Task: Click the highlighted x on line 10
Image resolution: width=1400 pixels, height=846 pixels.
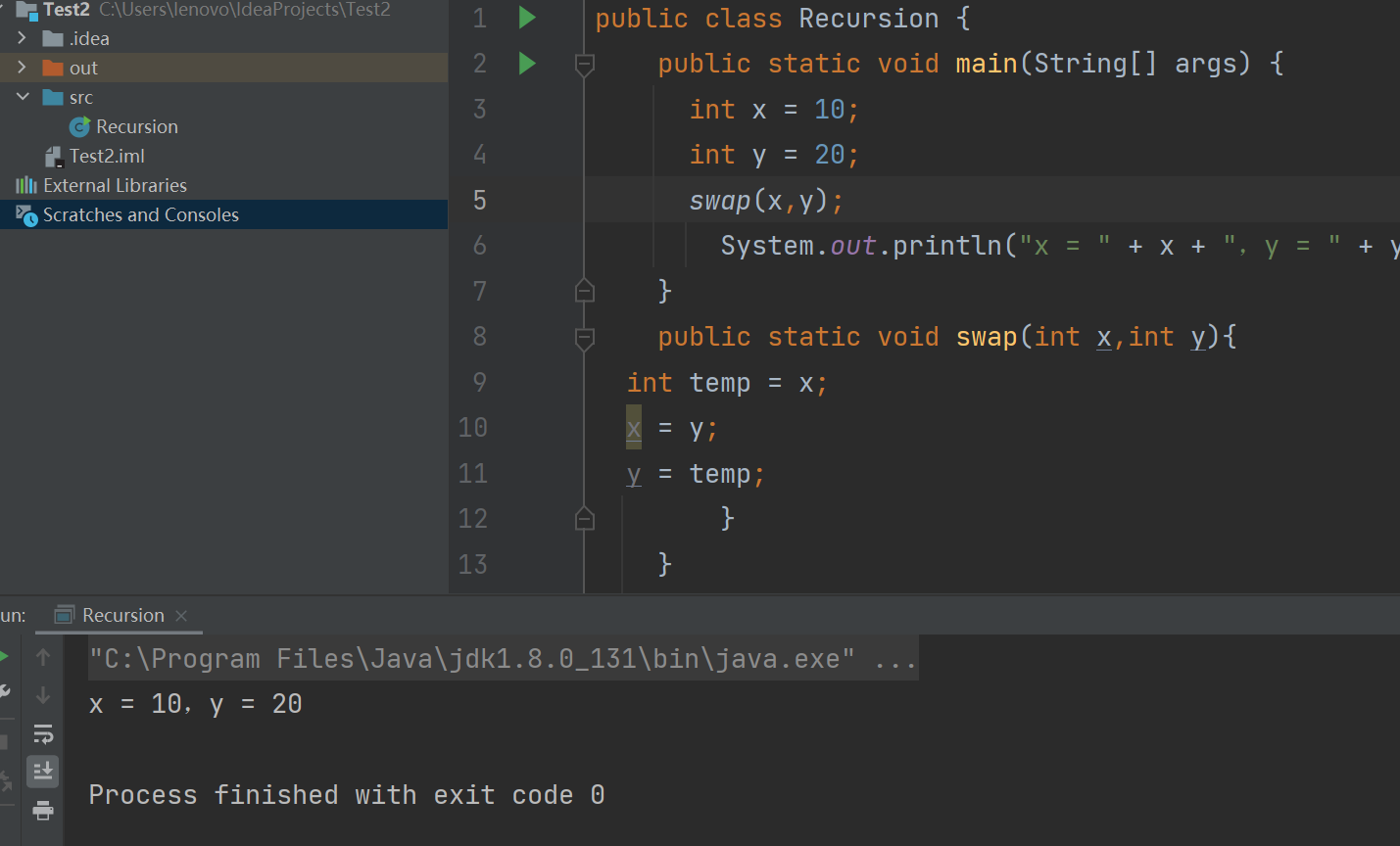Action: click(x=634, y=428)
